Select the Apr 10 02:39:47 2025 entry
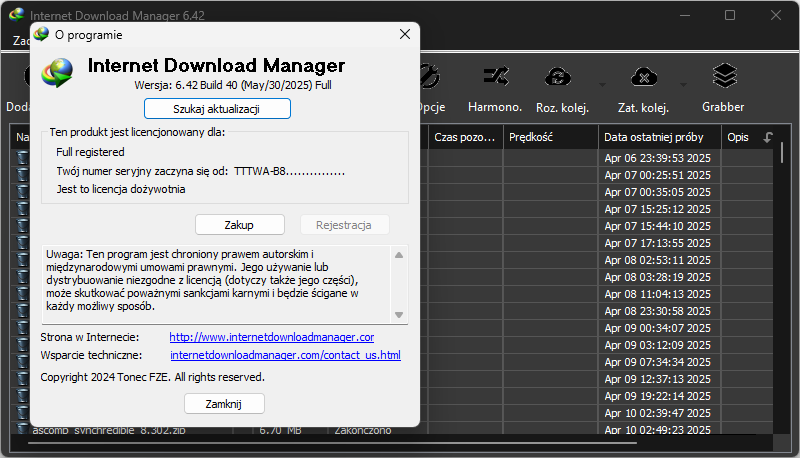Viewport: 800px width, 458px height. [658, 413]
